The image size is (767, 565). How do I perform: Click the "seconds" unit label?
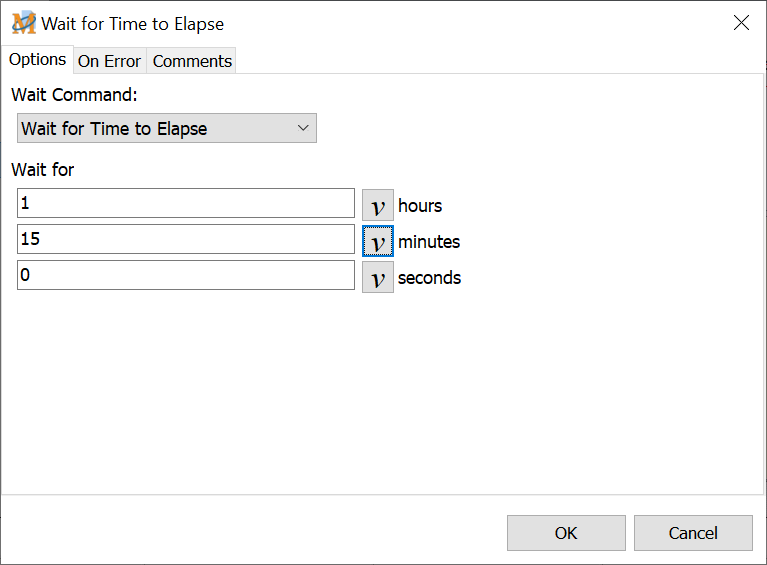click(429, 278)
